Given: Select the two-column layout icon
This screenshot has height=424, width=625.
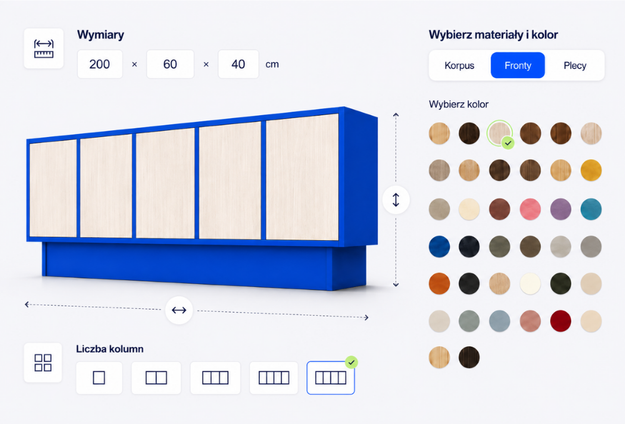Looking at the screenshot, I should 156,378.
